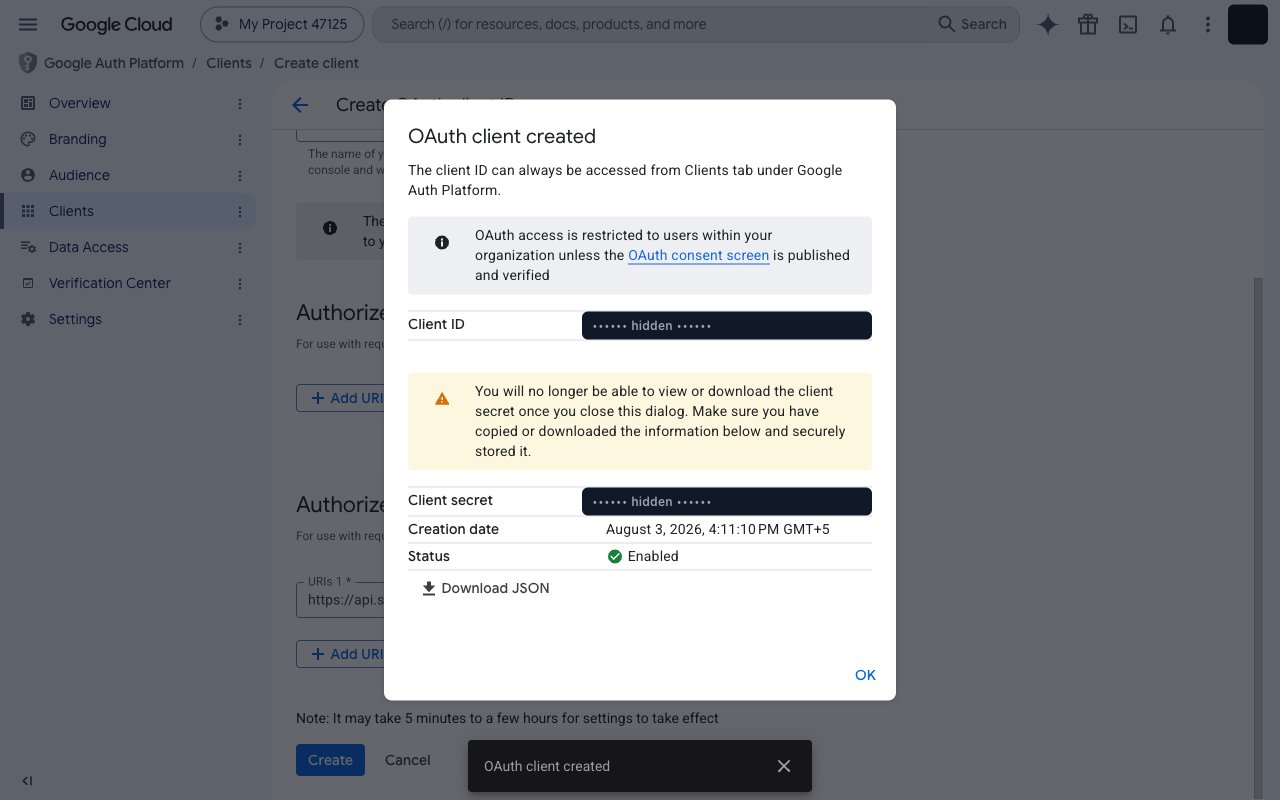Click the info icon in OAuth access notice
The width and height of the screenshot is (1280, 800).
(442, 243)
